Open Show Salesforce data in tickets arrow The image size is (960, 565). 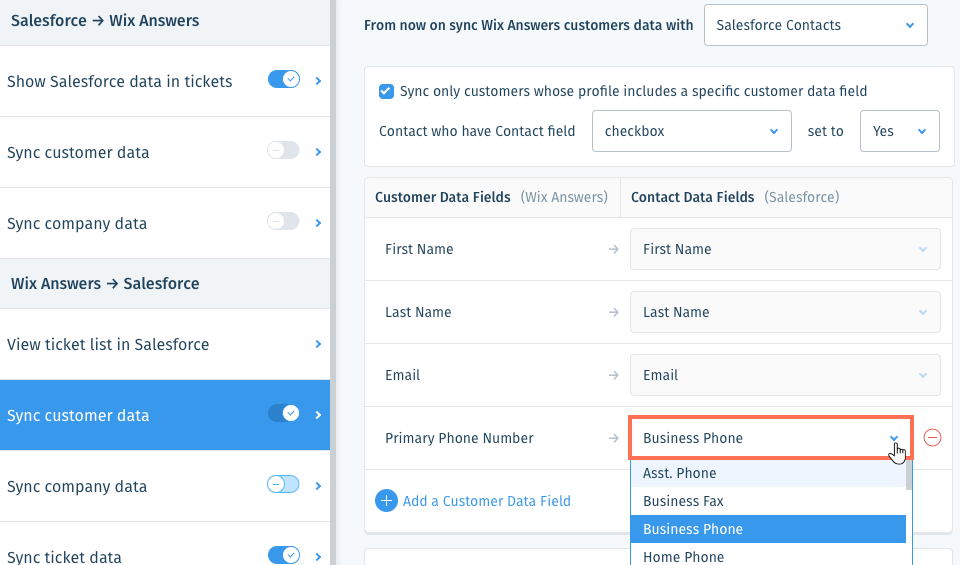point(318,81)
